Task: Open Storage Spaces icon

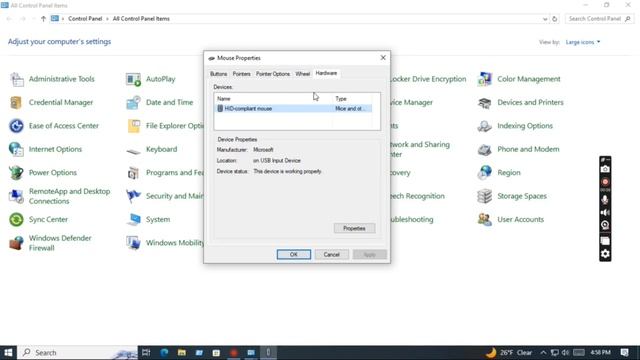Action: click(484, 196)
